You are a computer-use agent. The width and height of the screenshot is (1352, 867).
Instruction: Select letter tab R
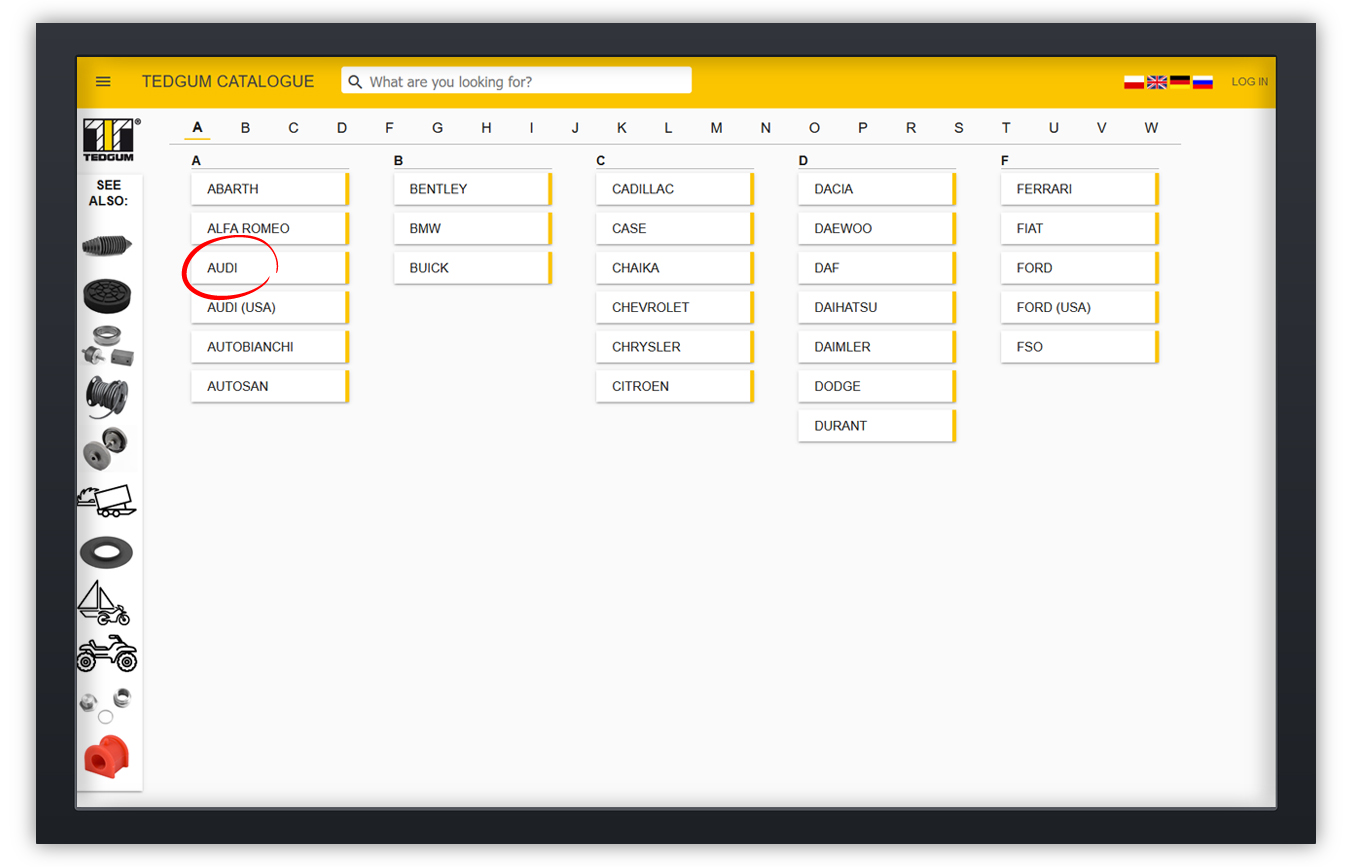tap(911, 128)
